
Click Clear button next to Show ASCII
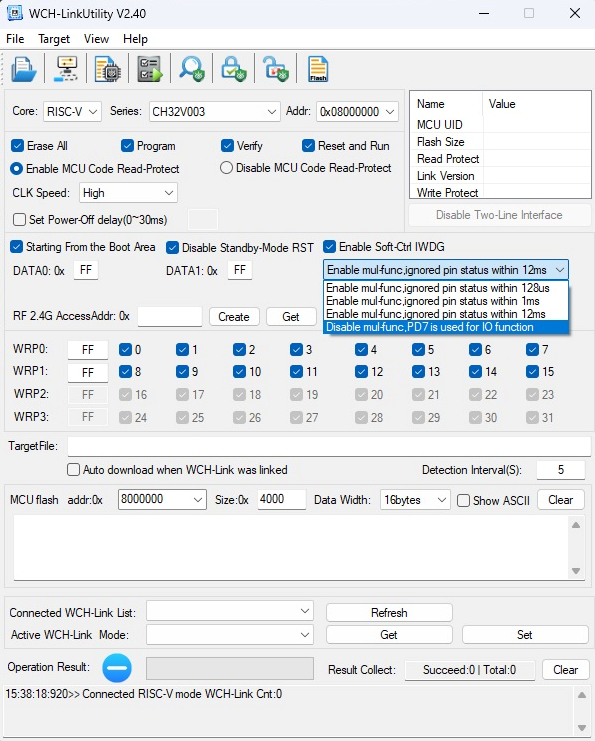561,500
